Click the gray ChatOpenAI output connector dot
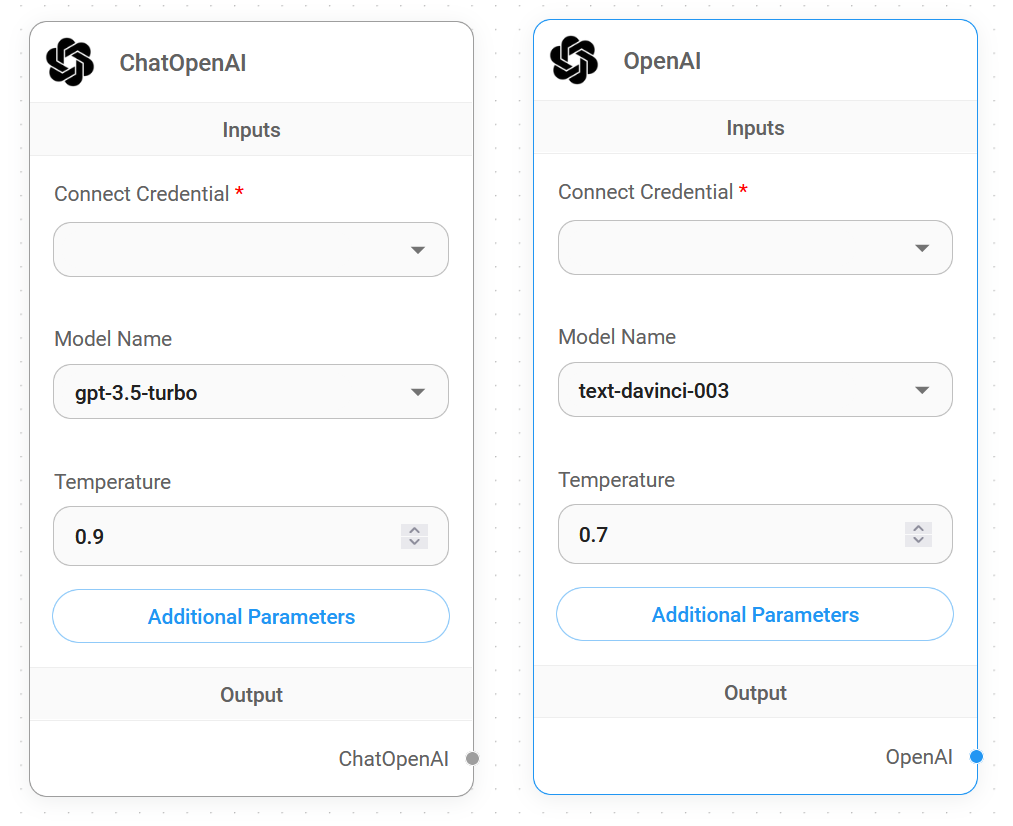 (473, 758)
